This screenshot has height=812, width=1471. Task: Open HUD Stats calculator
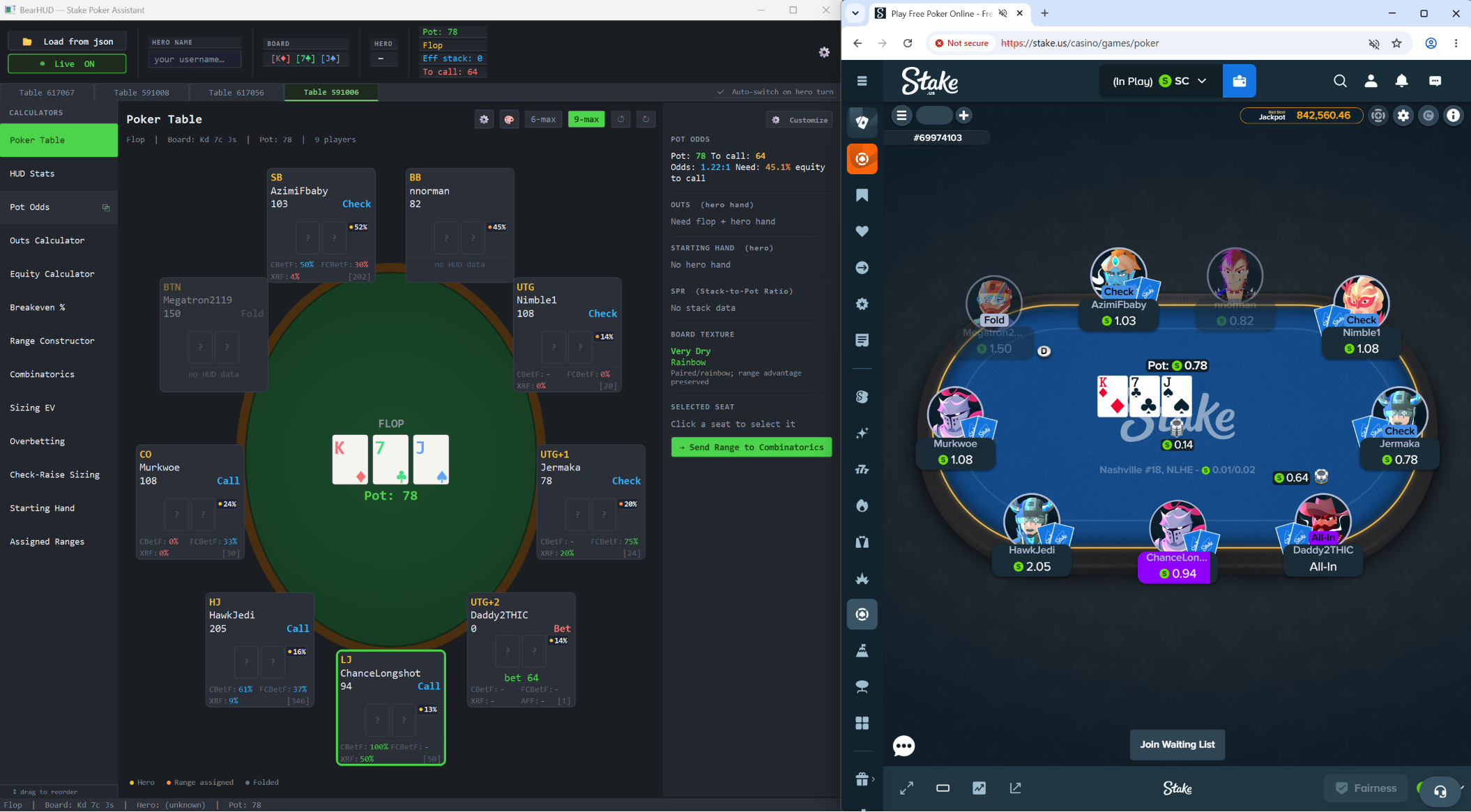pyautogui.click(x=59, y=174)
